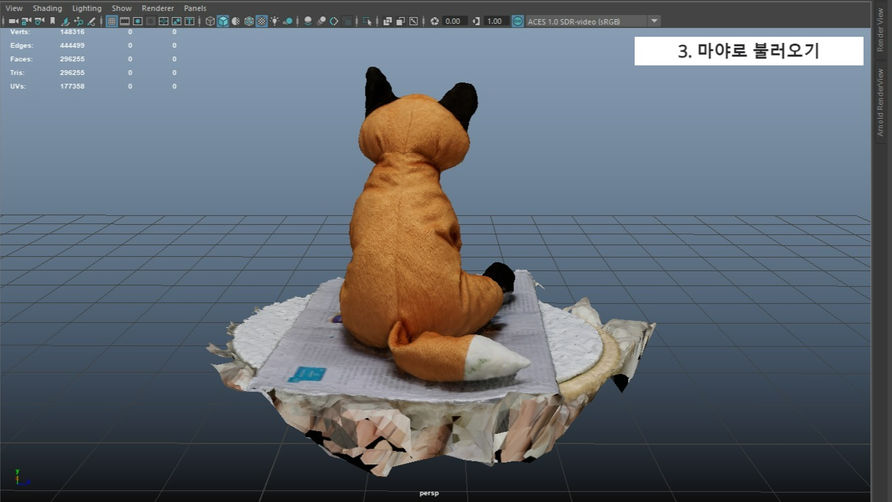Toggle the Motion Blur icon
Viewport: 892px width, 502px height.
(x=321, y=21)
